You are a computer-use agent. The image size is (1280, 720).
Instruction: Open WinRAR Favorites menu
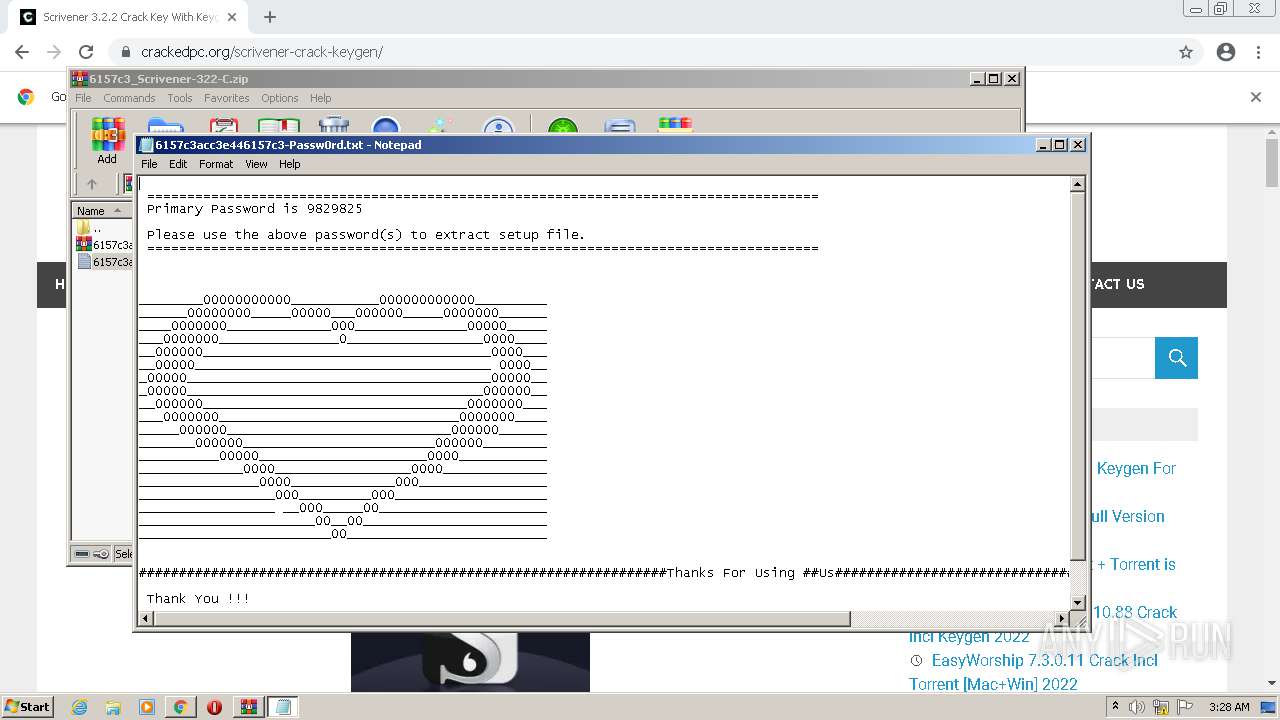click(x=227, y=98)
